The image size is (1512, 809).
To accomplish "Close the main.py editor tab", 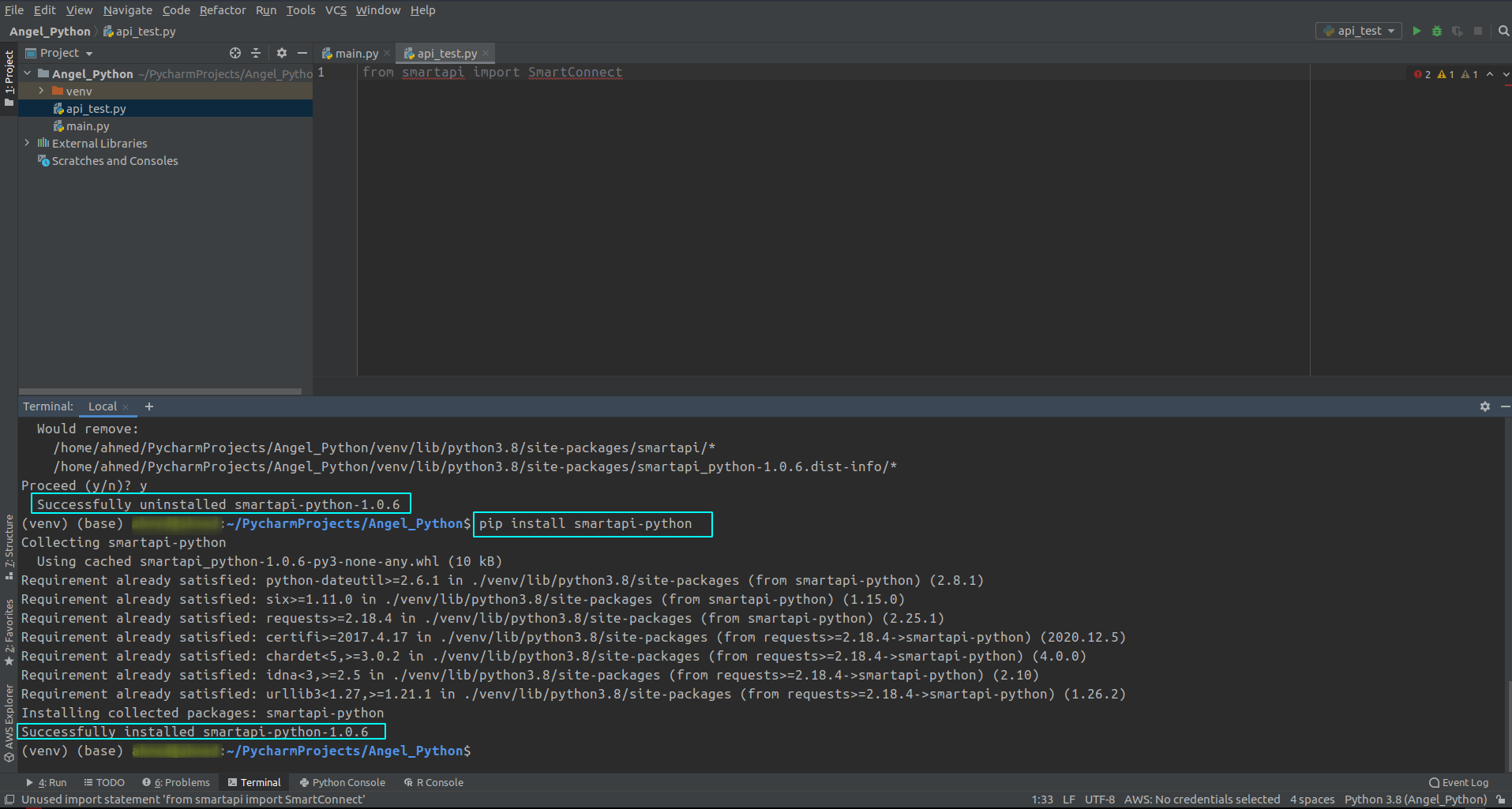I will point(387,54).
